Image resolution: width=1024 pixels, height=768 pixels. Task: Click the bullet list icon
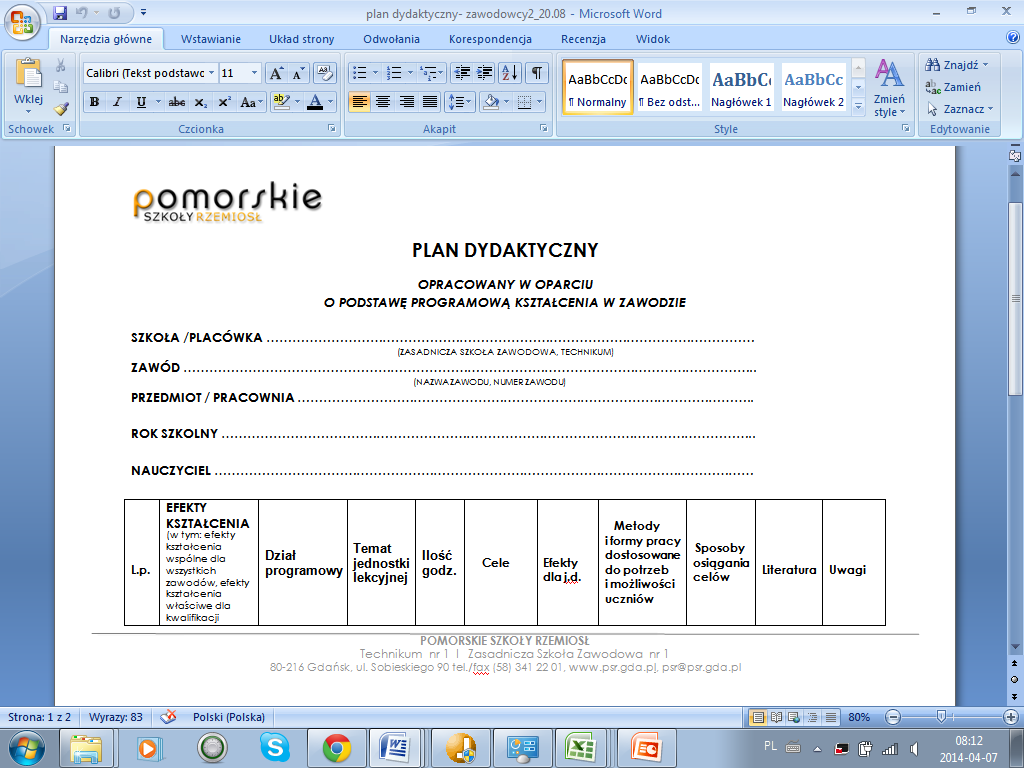359,73
